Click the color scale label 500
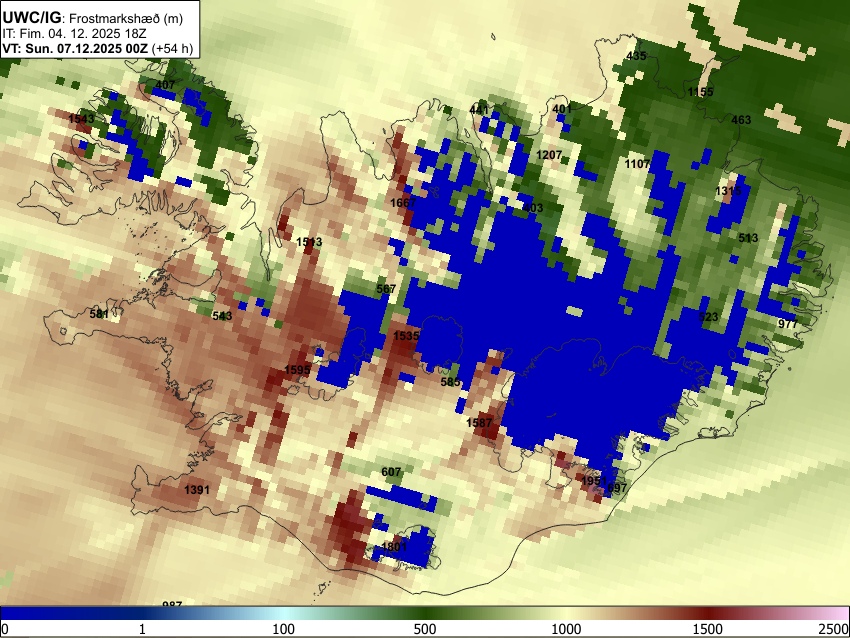850x638 pixels. point(424,629)
